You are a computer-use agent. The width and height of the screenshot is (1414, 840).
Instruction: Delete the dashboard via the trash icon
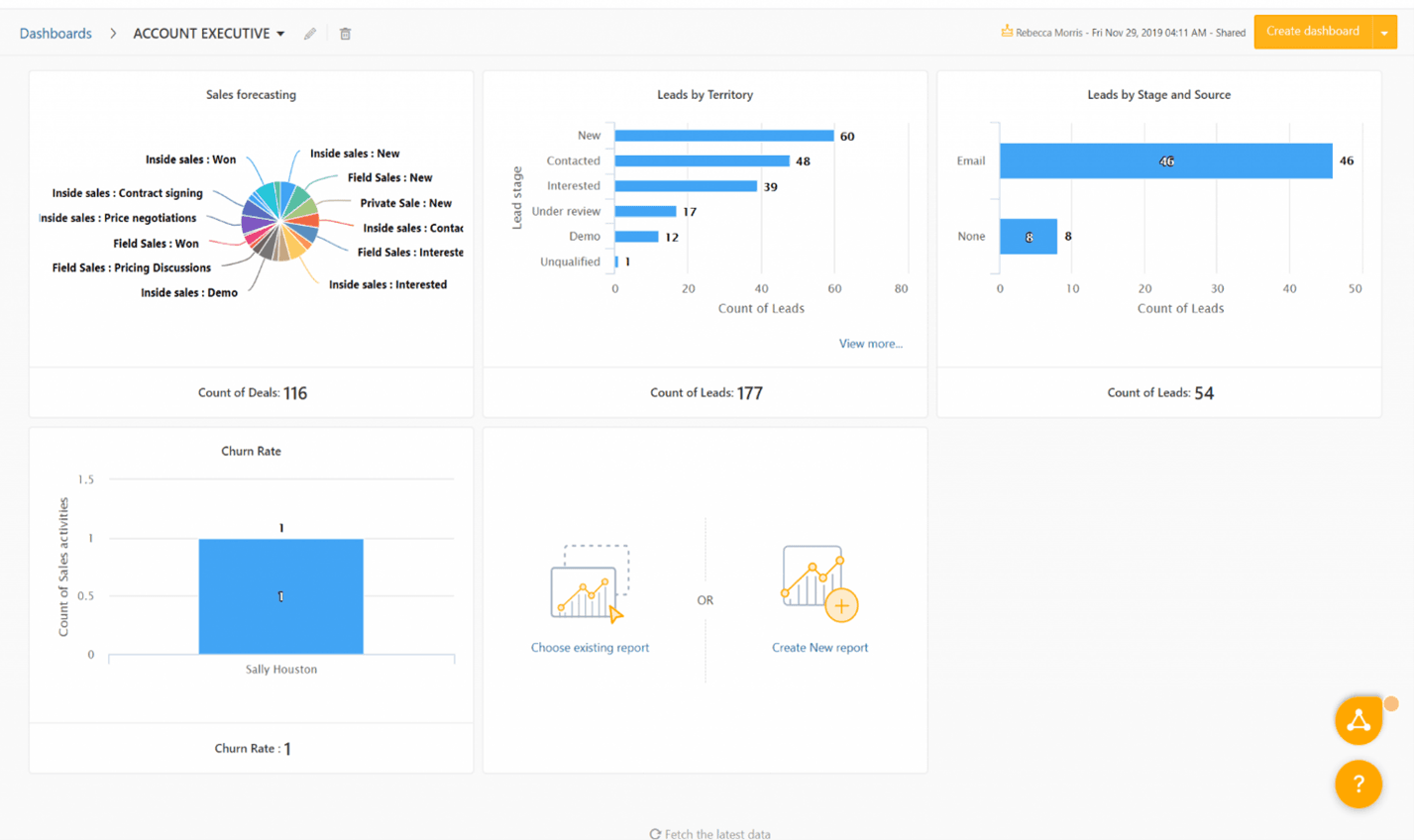tap(345, 33)
